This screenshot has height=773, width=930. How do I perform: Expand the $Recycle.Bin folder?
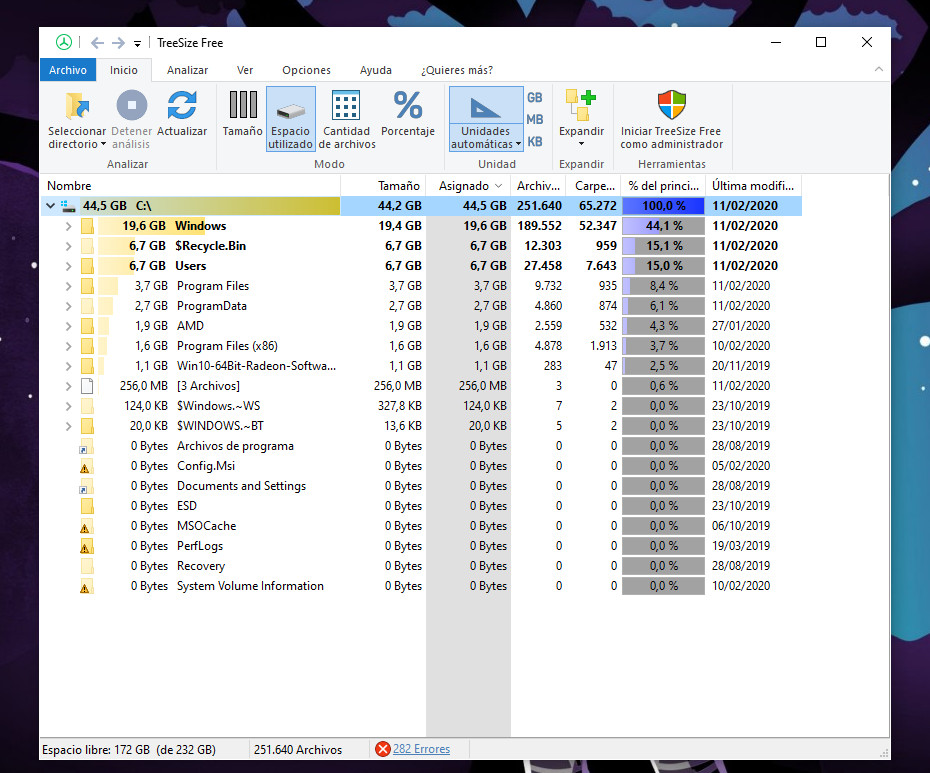(x=68, y=246)
